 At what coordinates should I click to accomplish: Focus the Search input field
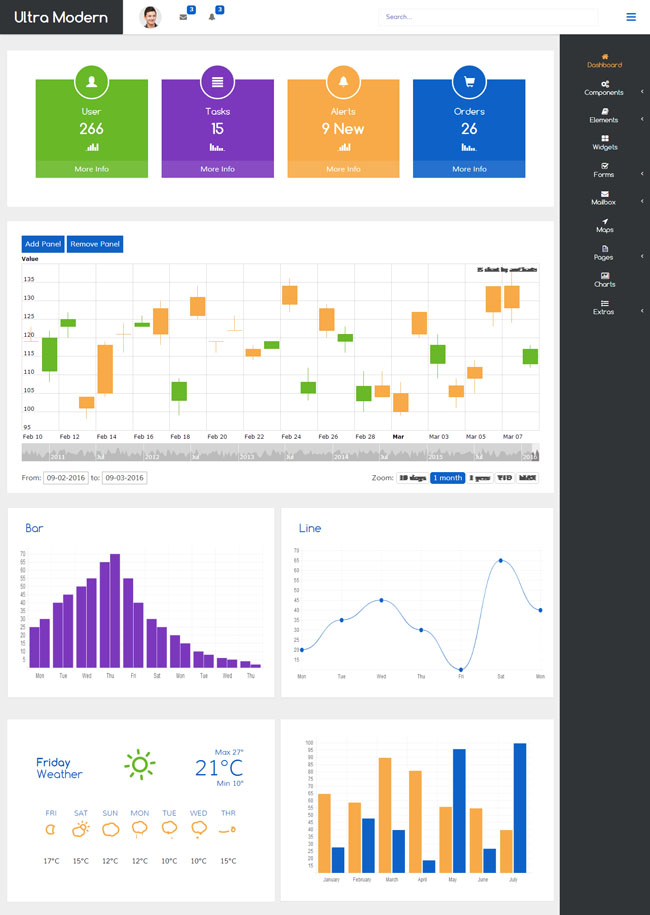pyautogui.click(x=488, y=17)
